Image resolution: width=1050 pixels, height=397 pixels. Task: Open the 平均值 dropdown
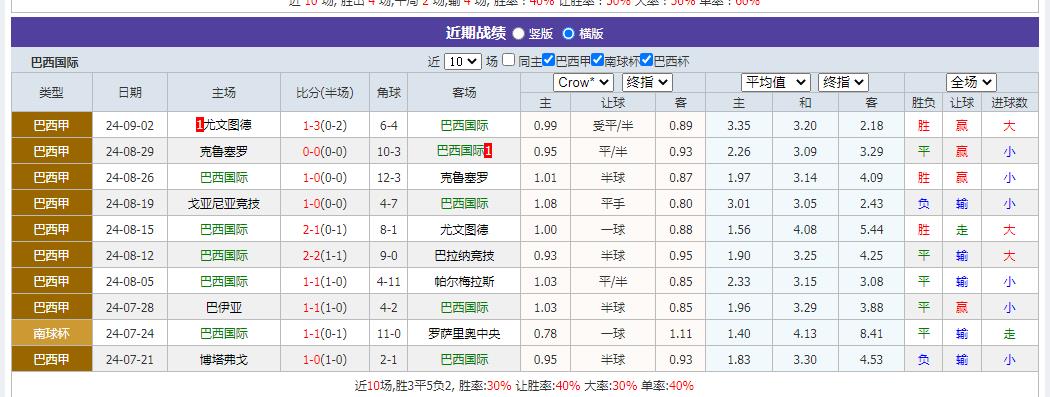[x=776, y=82]
